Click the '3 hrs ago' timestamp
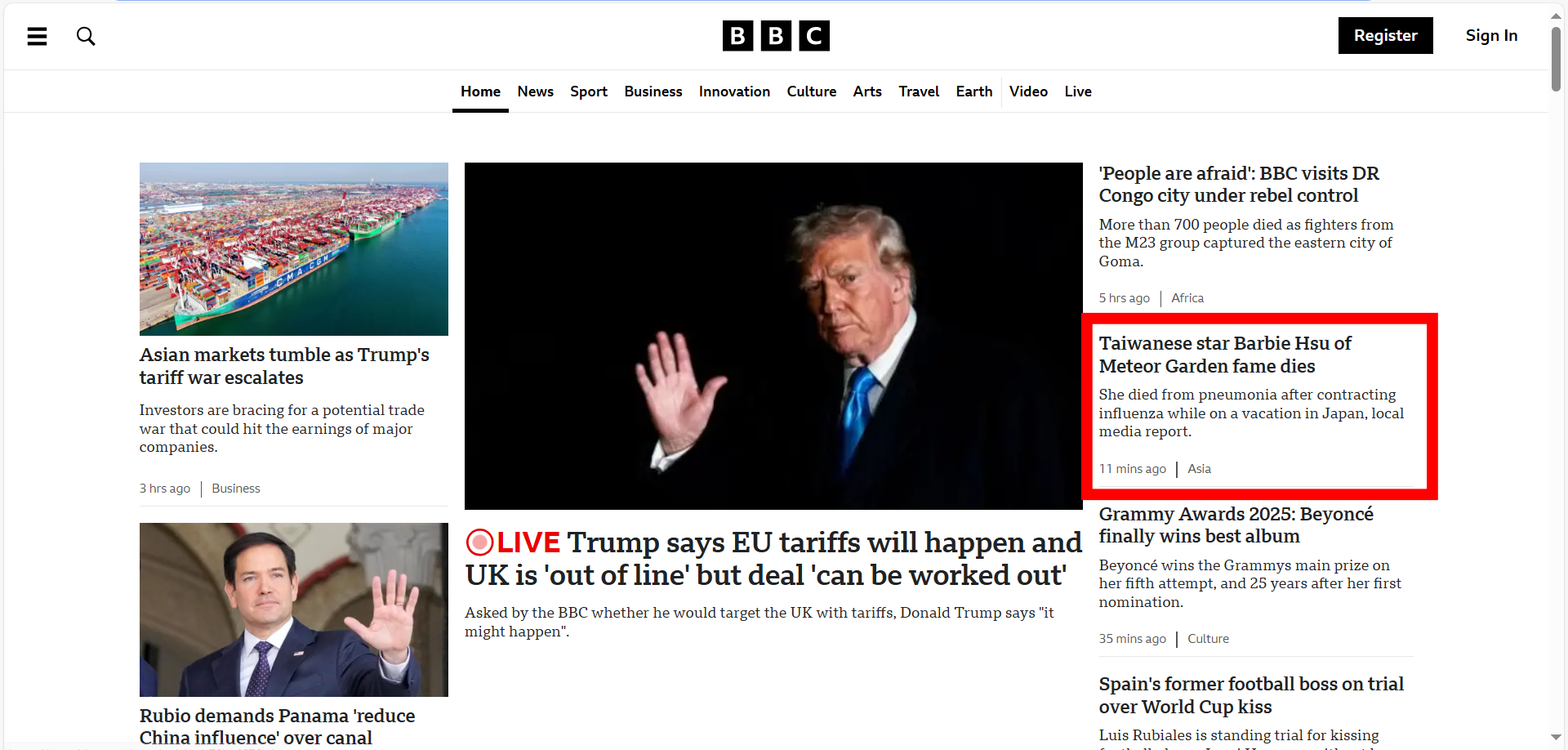 (165, 489)
